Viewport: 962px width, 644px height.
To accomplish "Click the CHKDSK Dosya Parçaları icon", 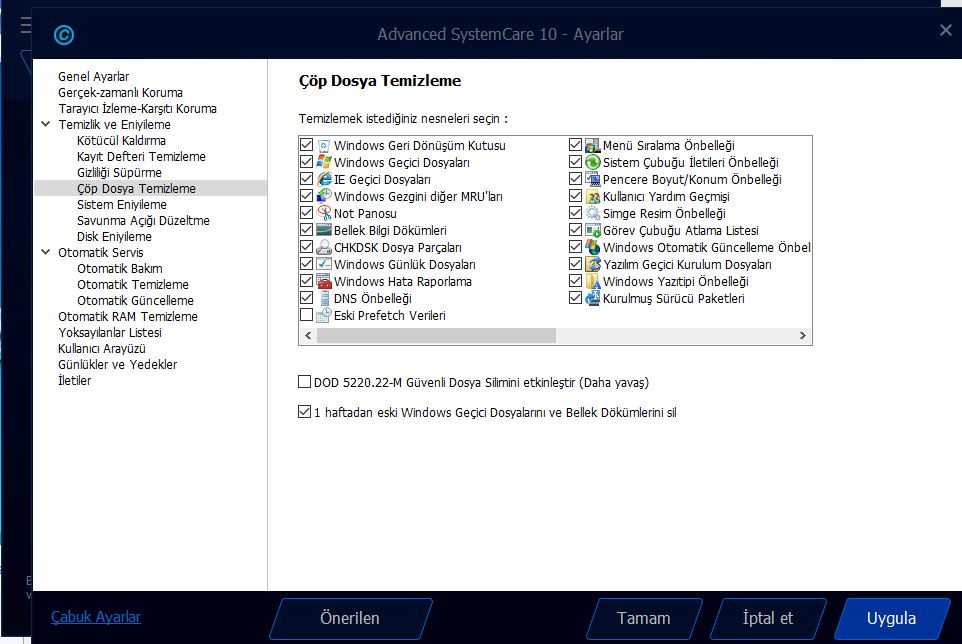I will click(323, 247).
